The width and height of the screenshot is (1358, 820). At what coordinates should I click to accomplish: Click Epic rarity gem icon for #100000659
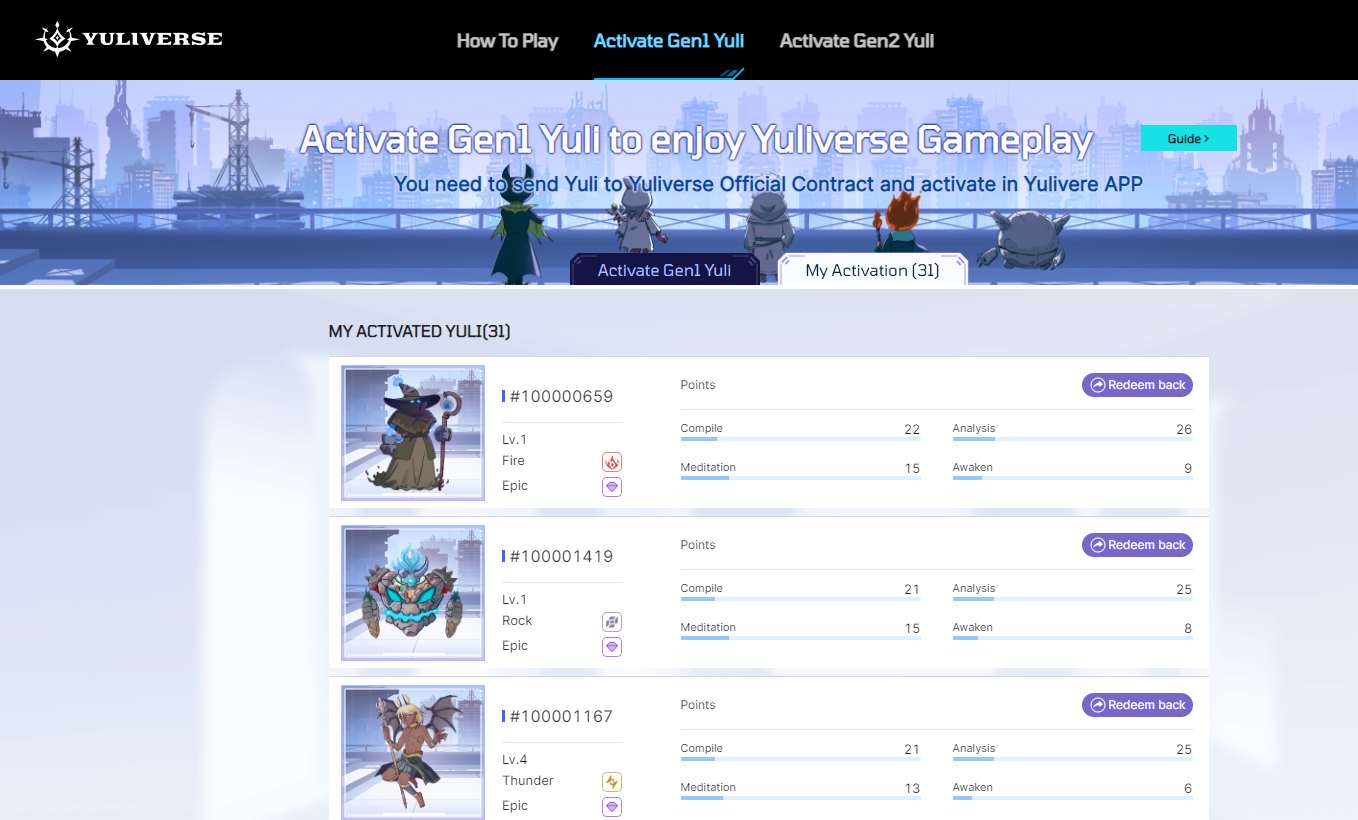point(612,487)
